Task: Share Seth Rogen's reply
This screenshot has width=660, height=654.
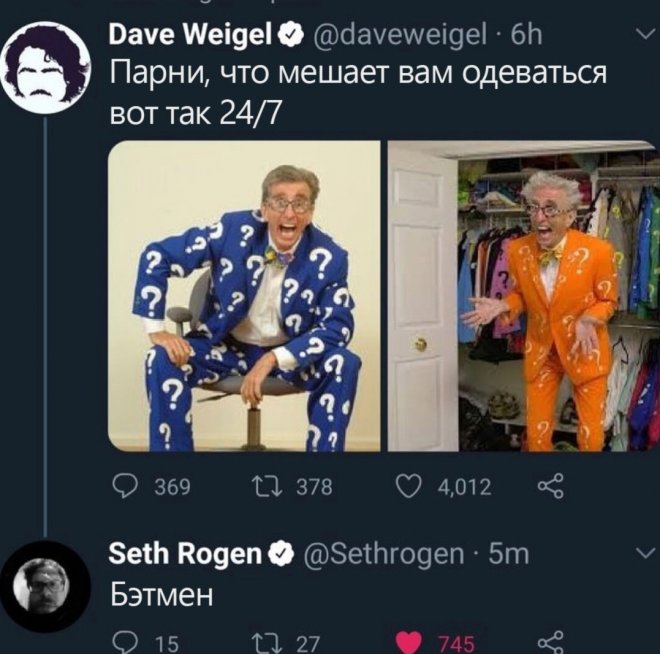Action: 551,642
